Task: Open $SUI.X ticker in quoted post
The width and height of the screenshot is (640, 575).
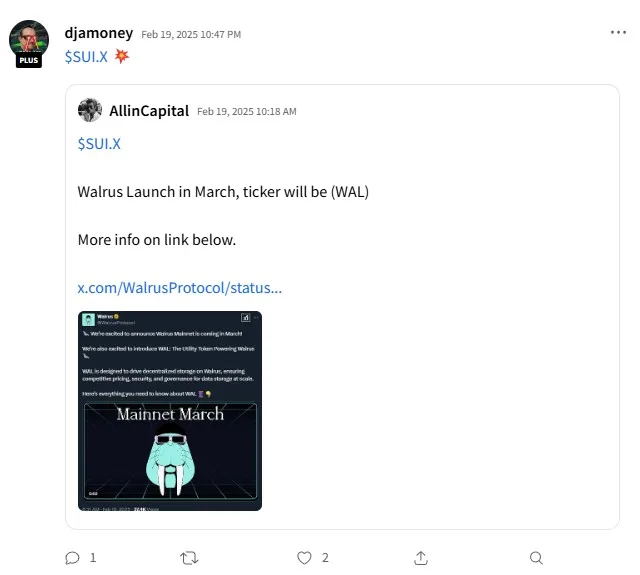Action: pyautogui.click(x=99, y=144)
